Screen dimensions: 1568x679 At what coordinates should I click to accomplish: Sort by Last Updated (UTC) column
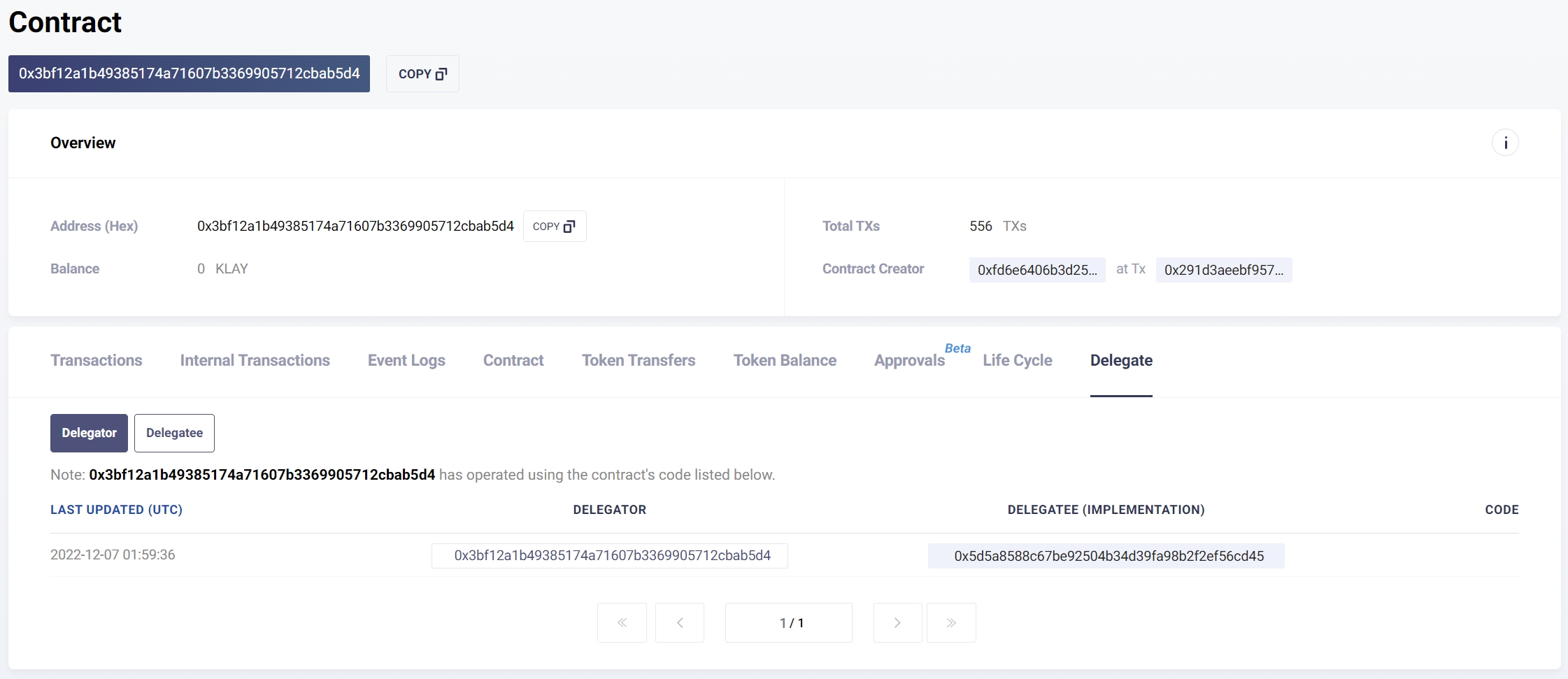pos(116,510)
